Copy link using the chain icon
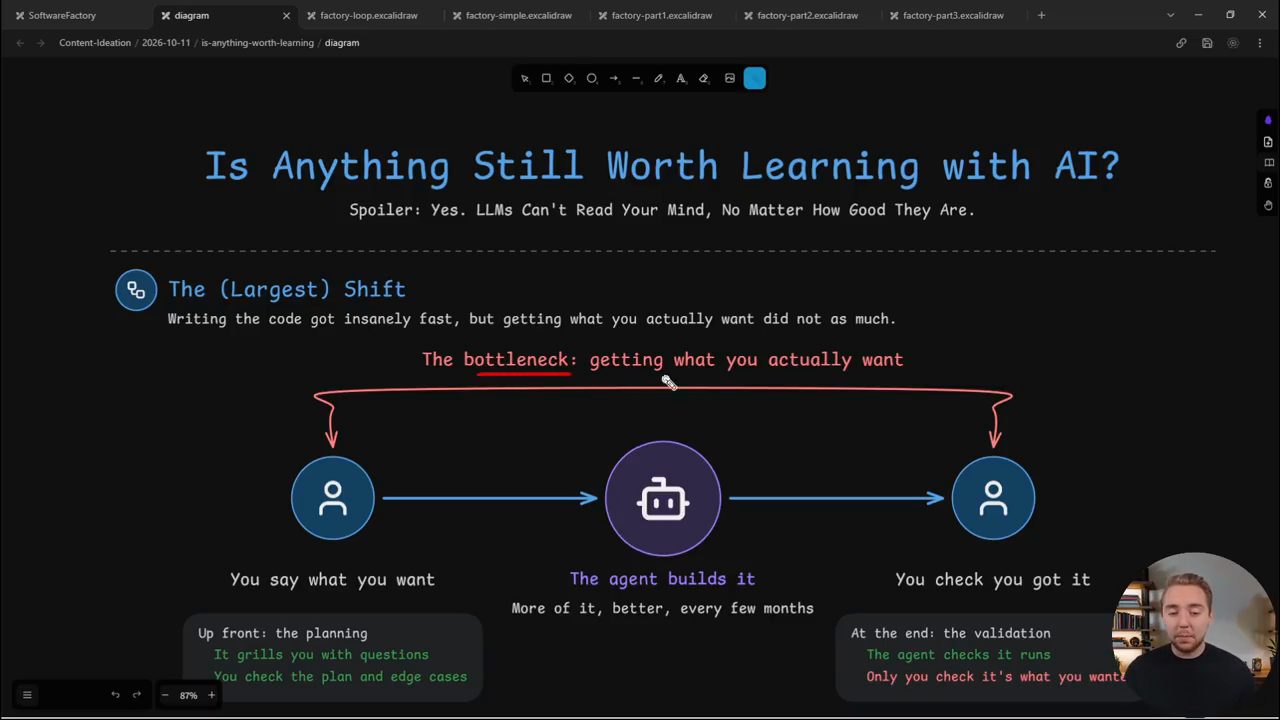The image size is (1280, 720). click(1181, 43)
